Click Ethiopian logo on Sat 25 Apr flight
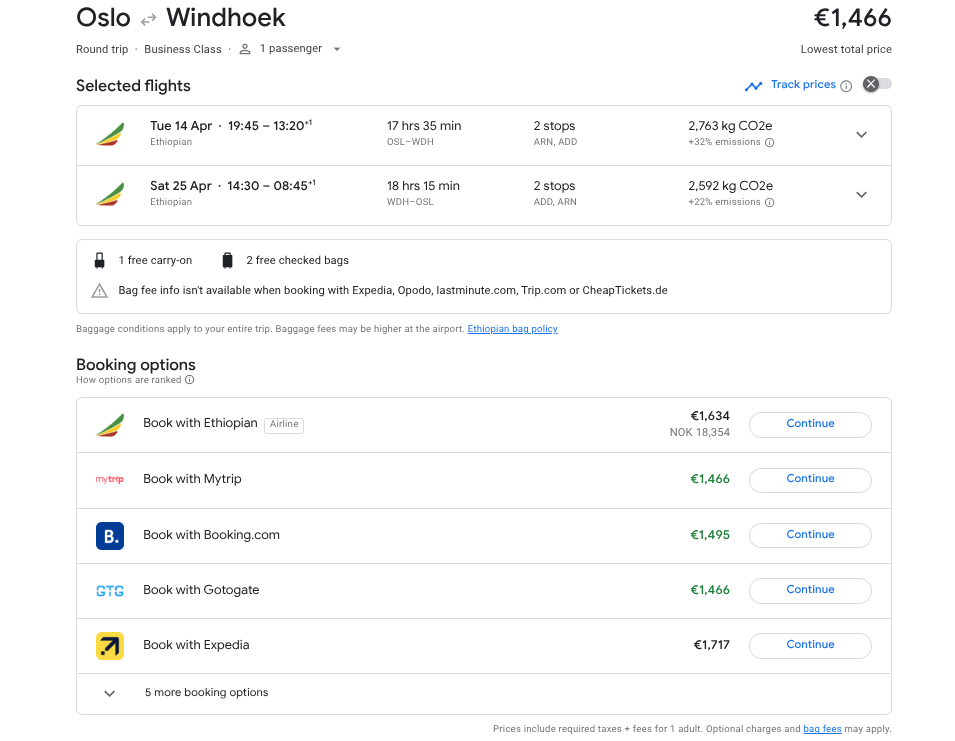The width and height of the screenshot is (955, 741). click(x=110, y=195)
